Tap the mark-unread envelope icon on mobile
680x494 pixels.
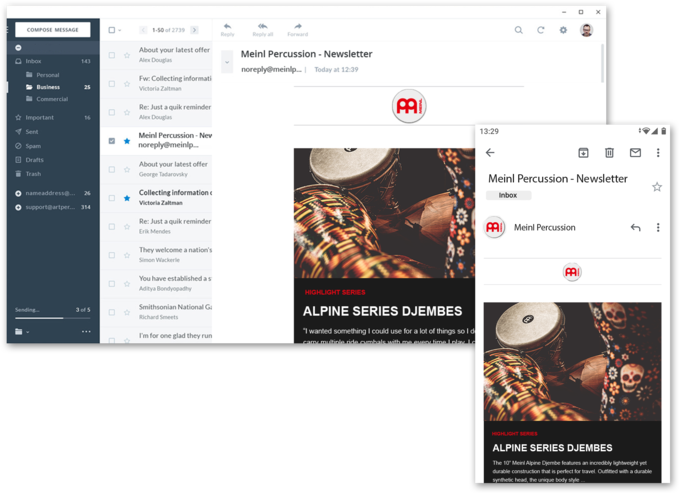(635, 153)
